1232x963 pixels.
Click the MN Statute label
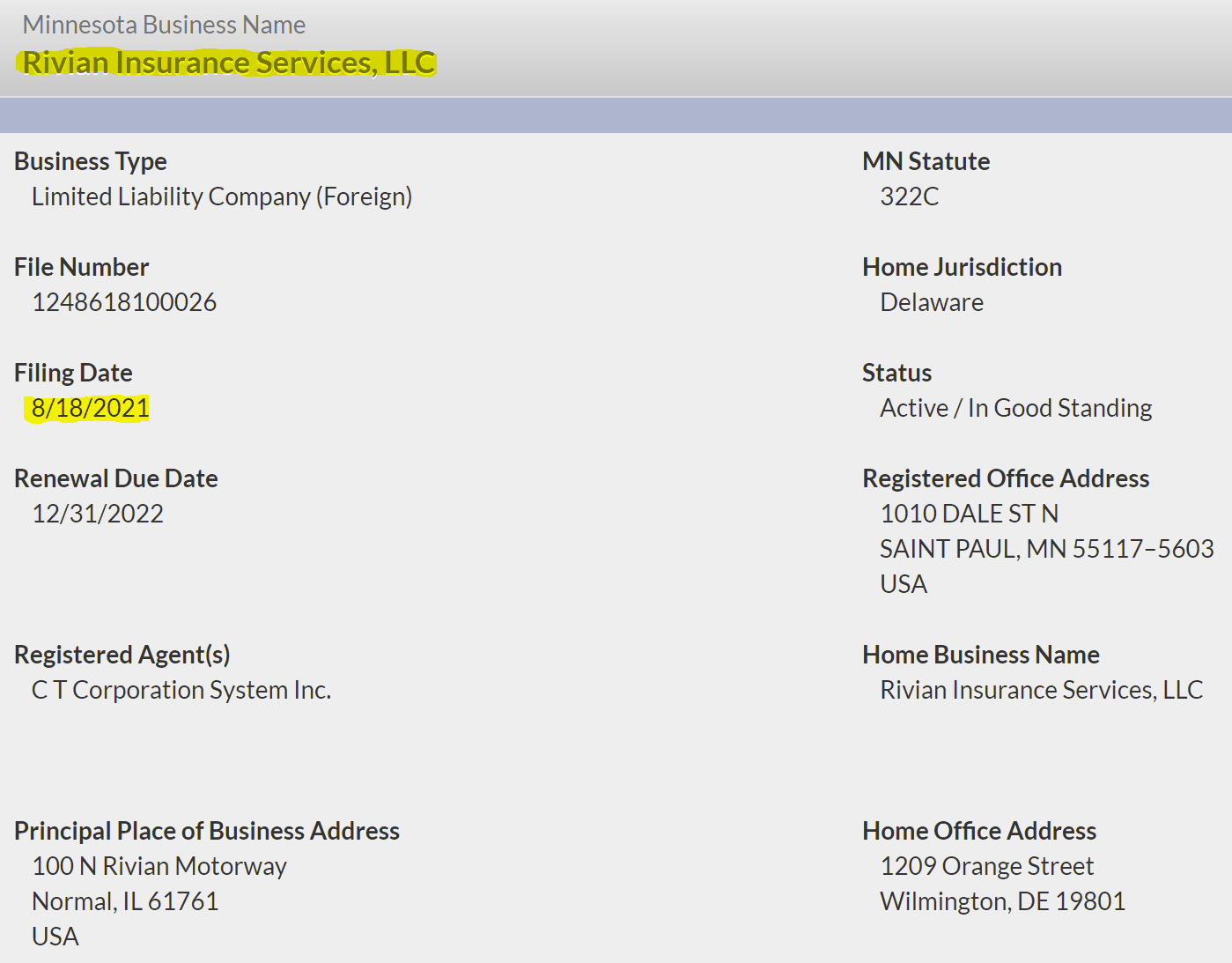(x=926, y=161)
